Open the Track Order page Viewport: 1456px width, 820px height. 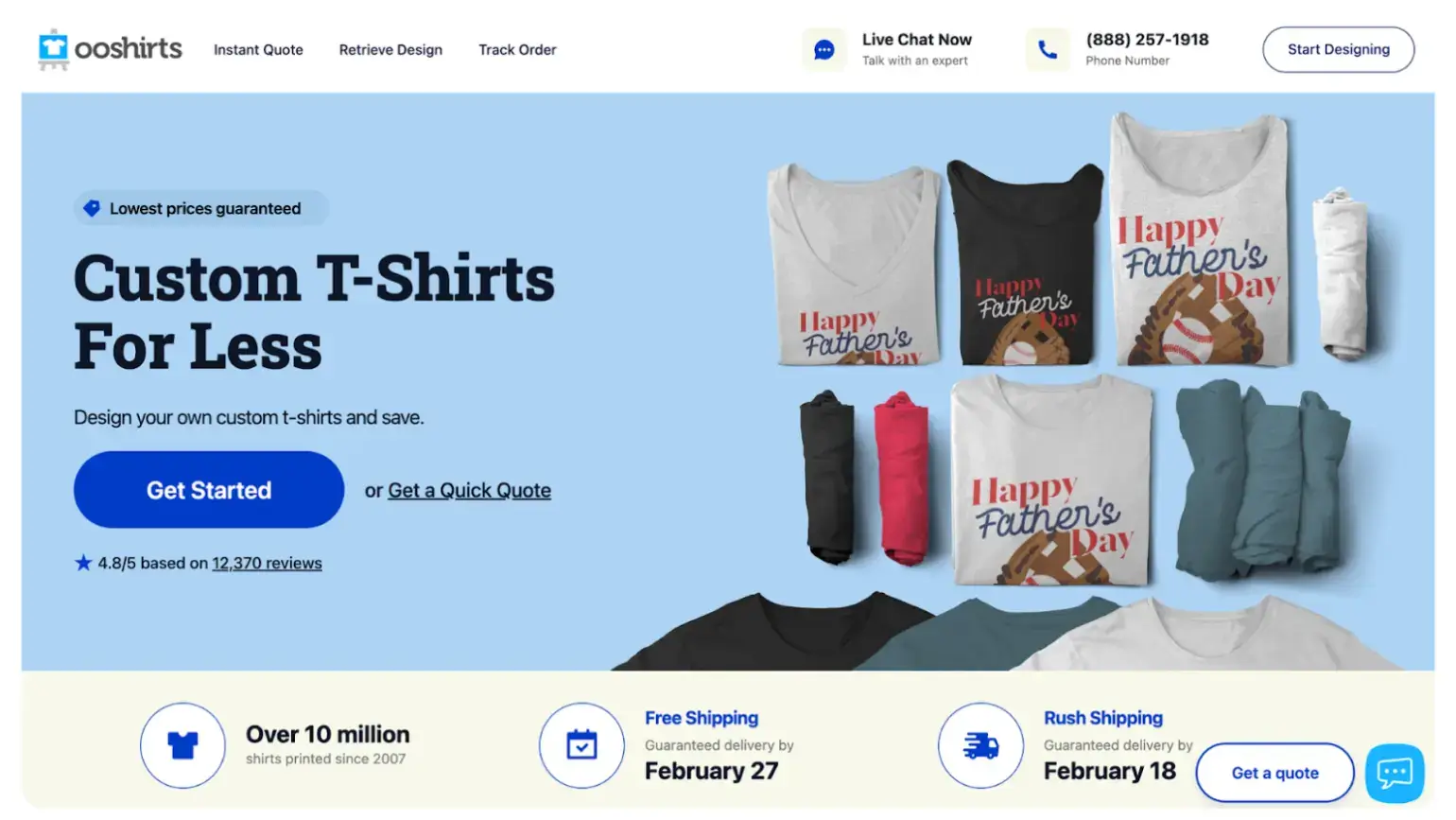click(517, 49)
